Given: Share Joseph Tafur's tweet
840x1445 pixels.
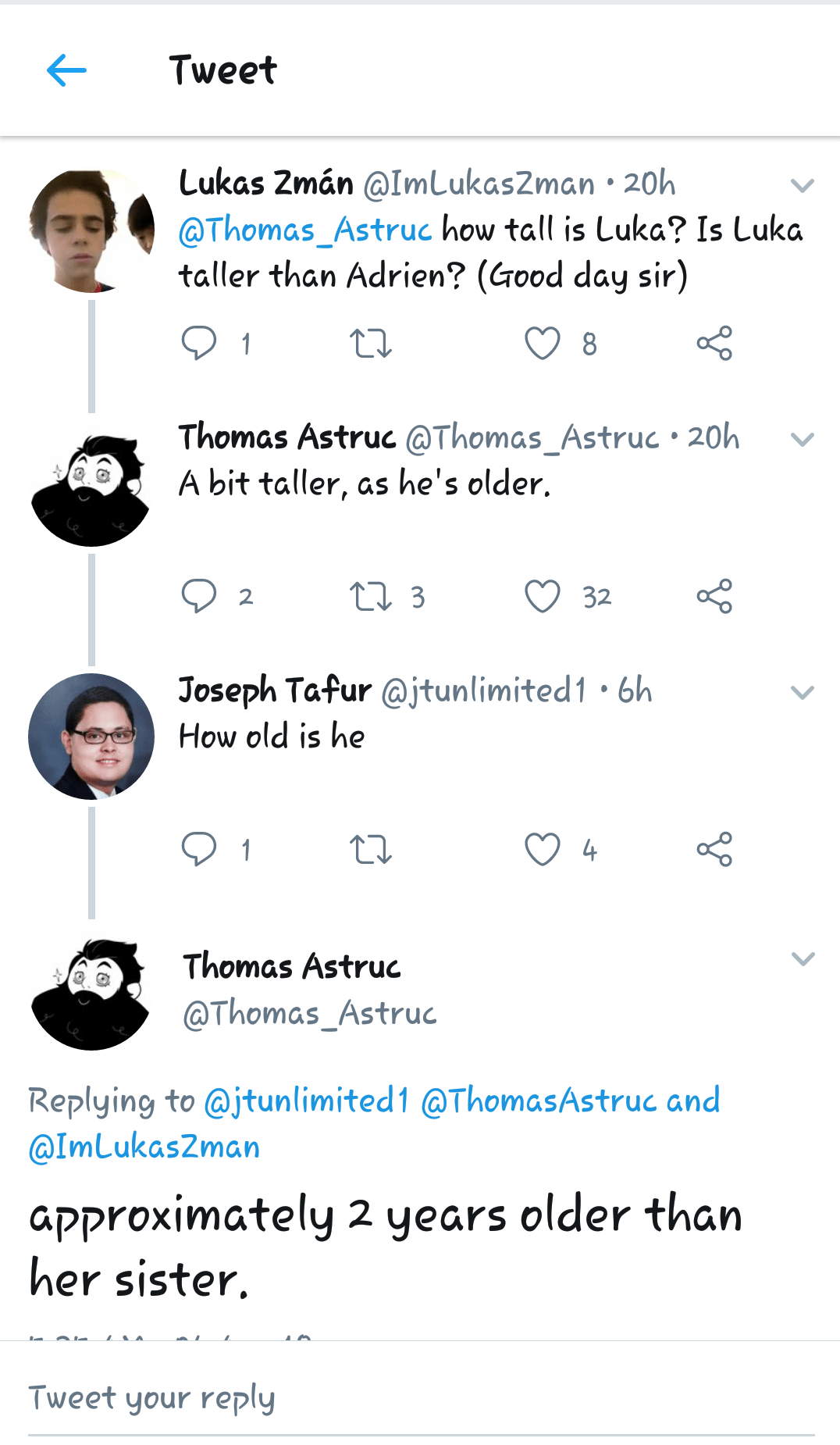Looking at the screenshot, I should 714,849.
